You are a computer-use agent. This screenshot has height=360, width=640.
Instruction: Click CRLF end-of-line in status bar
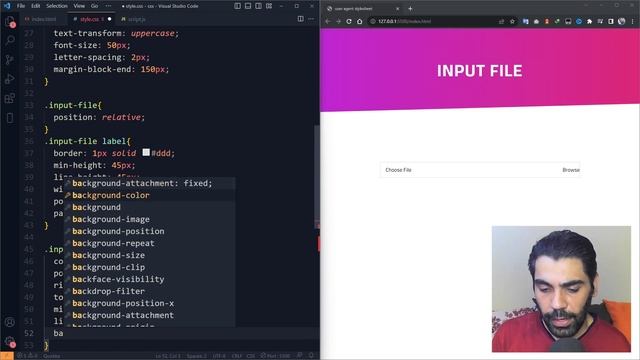tap(237, 356)
